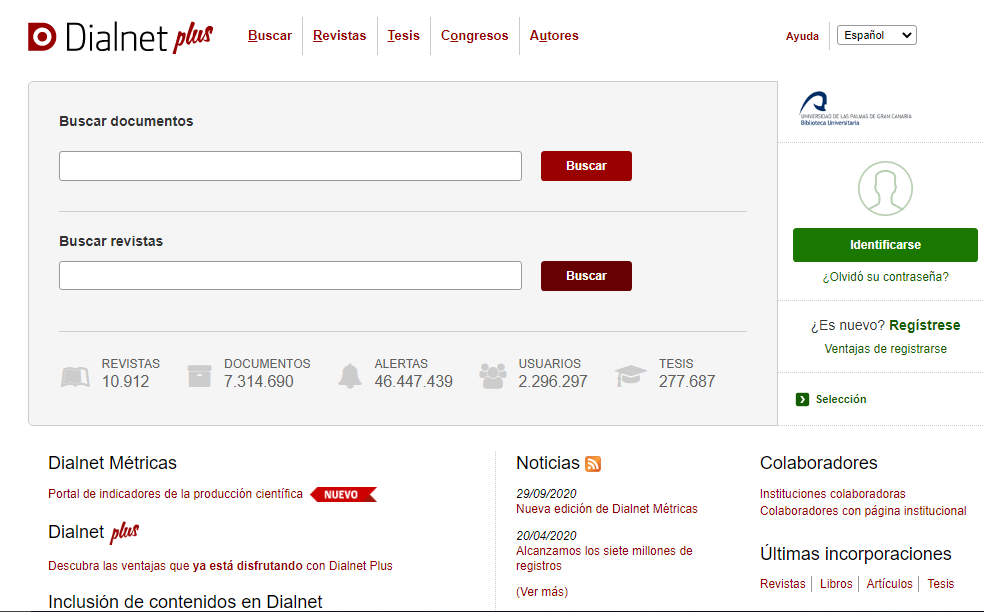
Task: Click the Dialnet plus heading logo below Métricas
Action: 94,532
